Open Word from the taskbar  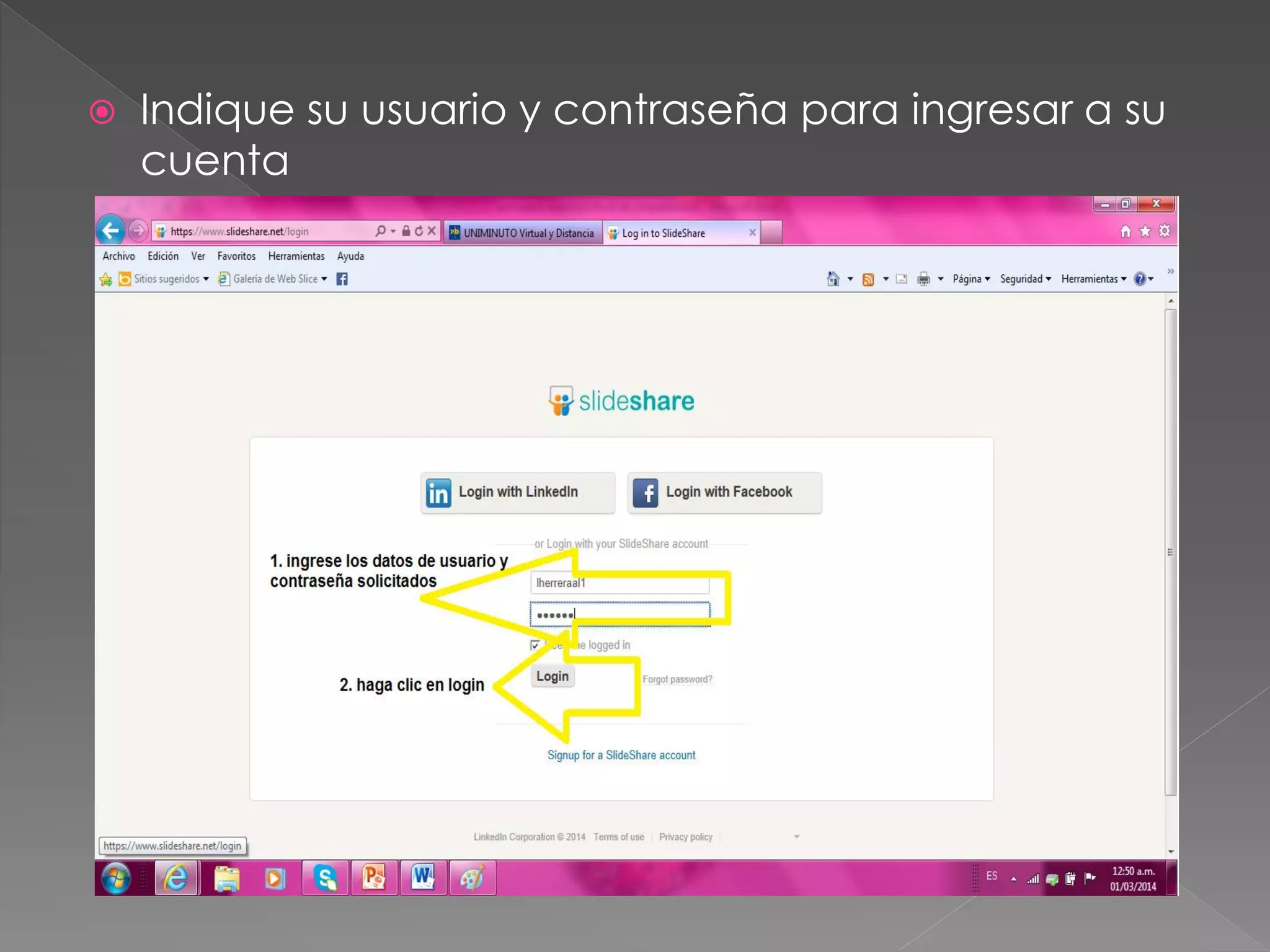click(423, 878)
